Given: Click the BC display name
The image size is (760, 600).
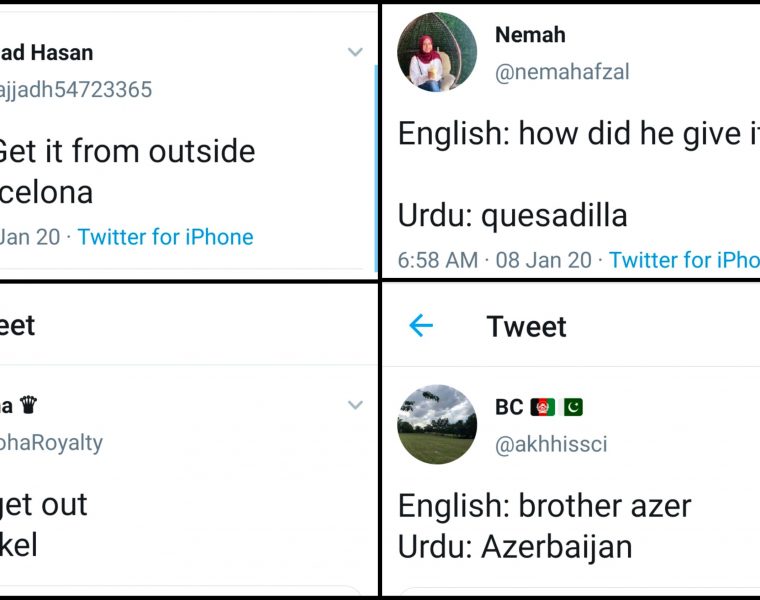Looking at the screenshot, I should (x=509, y=407).
